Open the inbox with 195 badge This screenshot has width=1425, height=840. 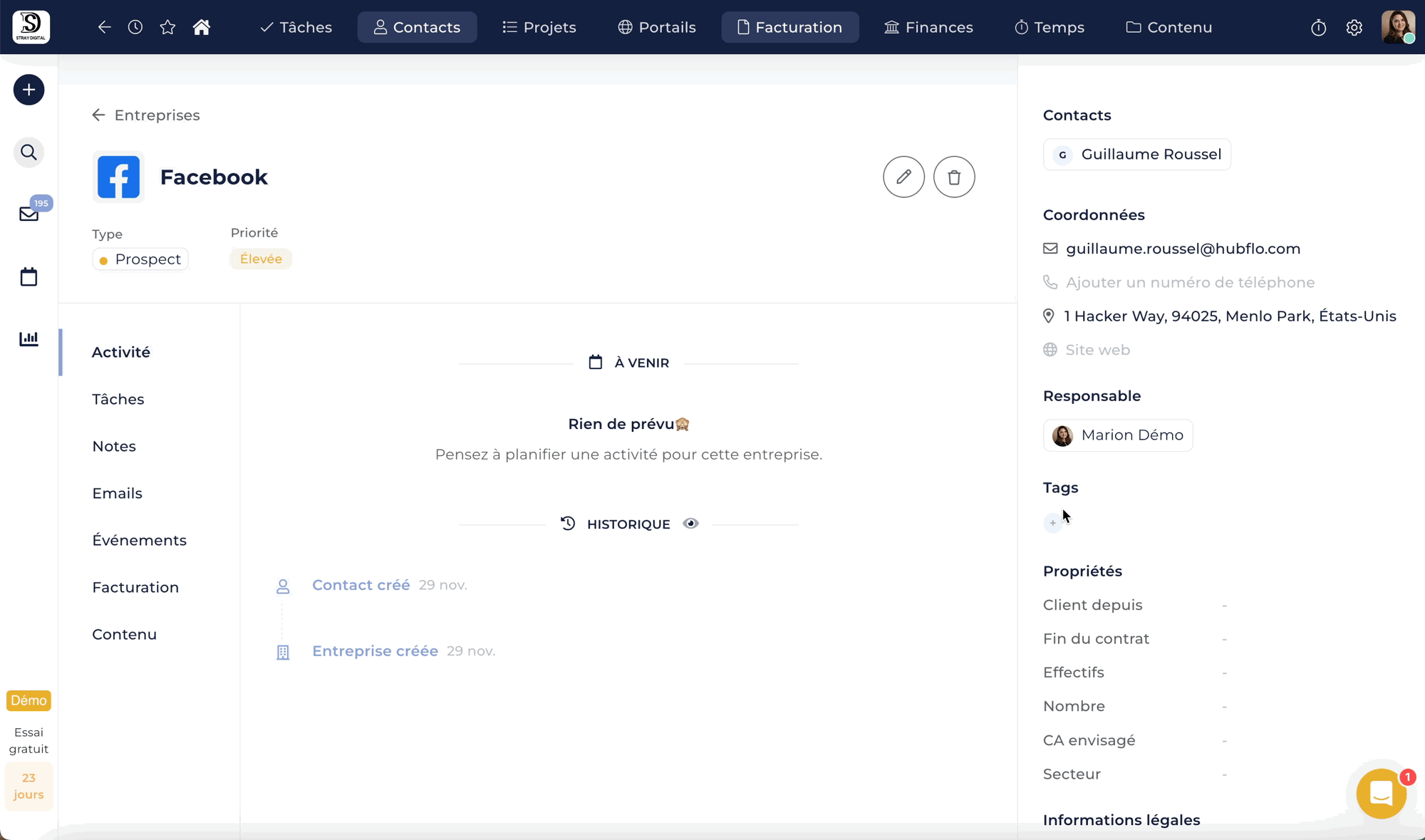[x=29, y=214]
